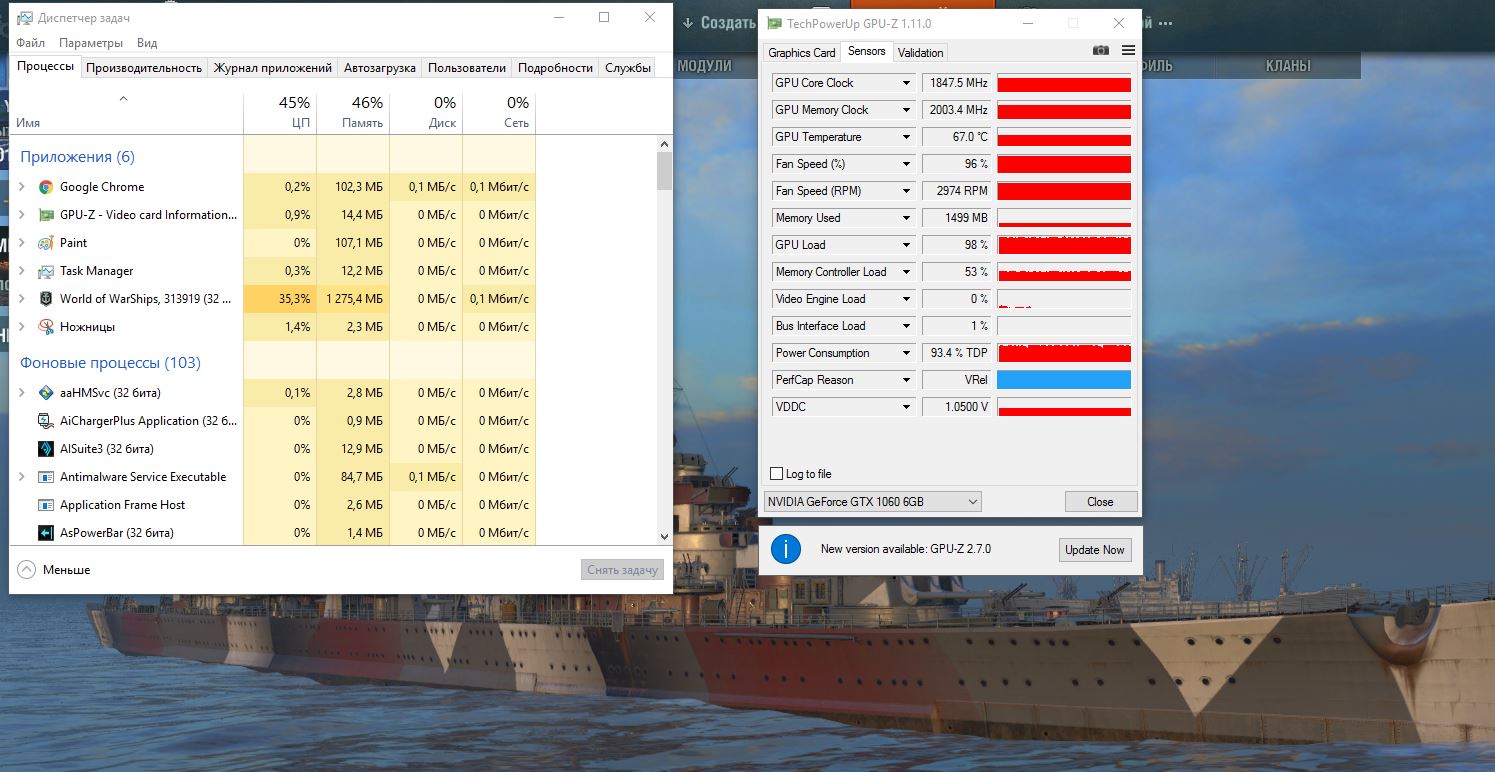The width and height of the screenshot is (1495, 772).
Task: Expand the Antimalware Service Executable row
Action: click(22, 477)
